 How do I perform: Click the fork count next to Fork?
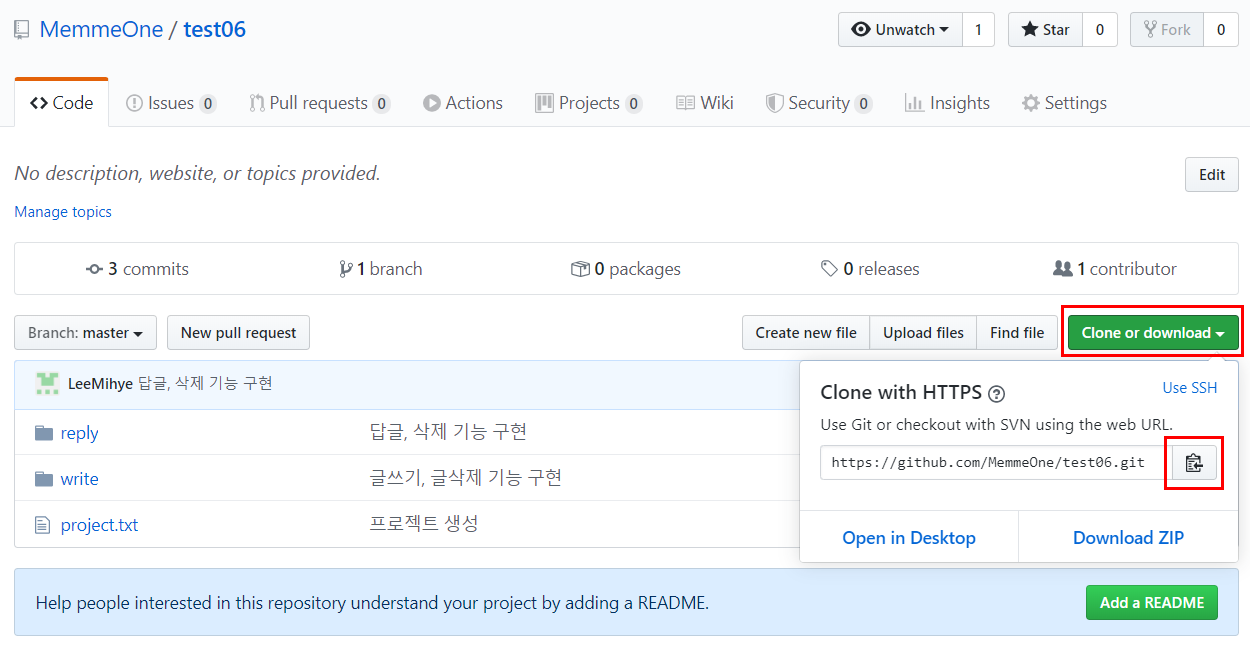pyautogui.click(x=1221, y=30)
